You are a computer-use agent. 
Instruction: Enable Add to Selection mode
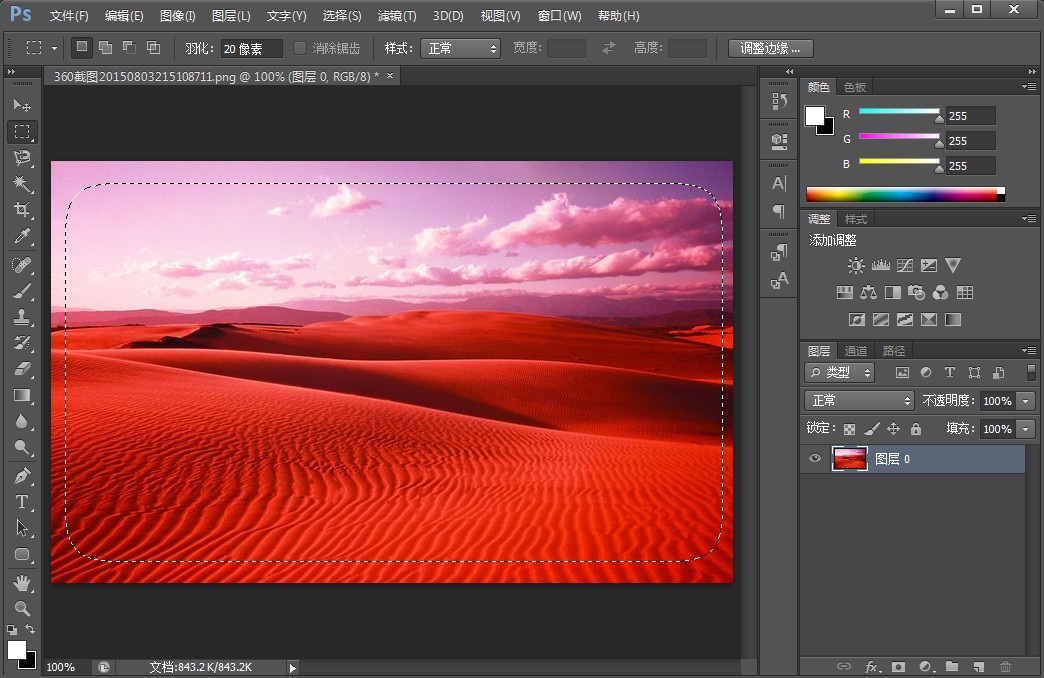(x=105, y=47)
